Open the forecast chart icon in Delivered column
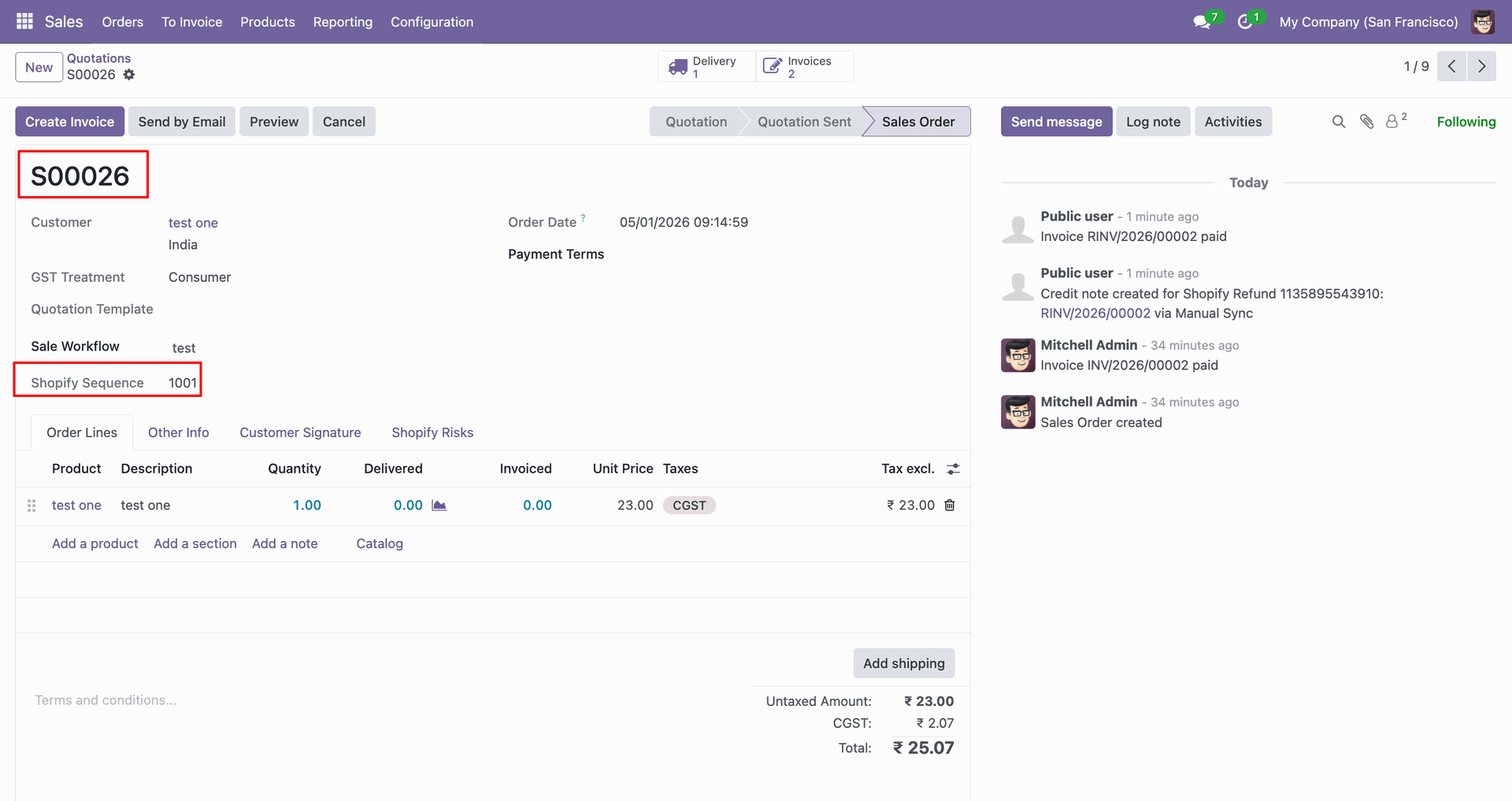 coord(439,505)
